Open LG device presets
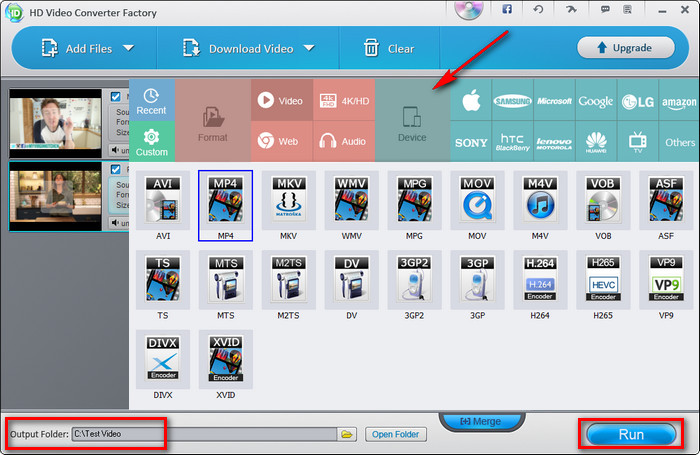The width and height of the screenshot is (700, 455). pos(638,100)
